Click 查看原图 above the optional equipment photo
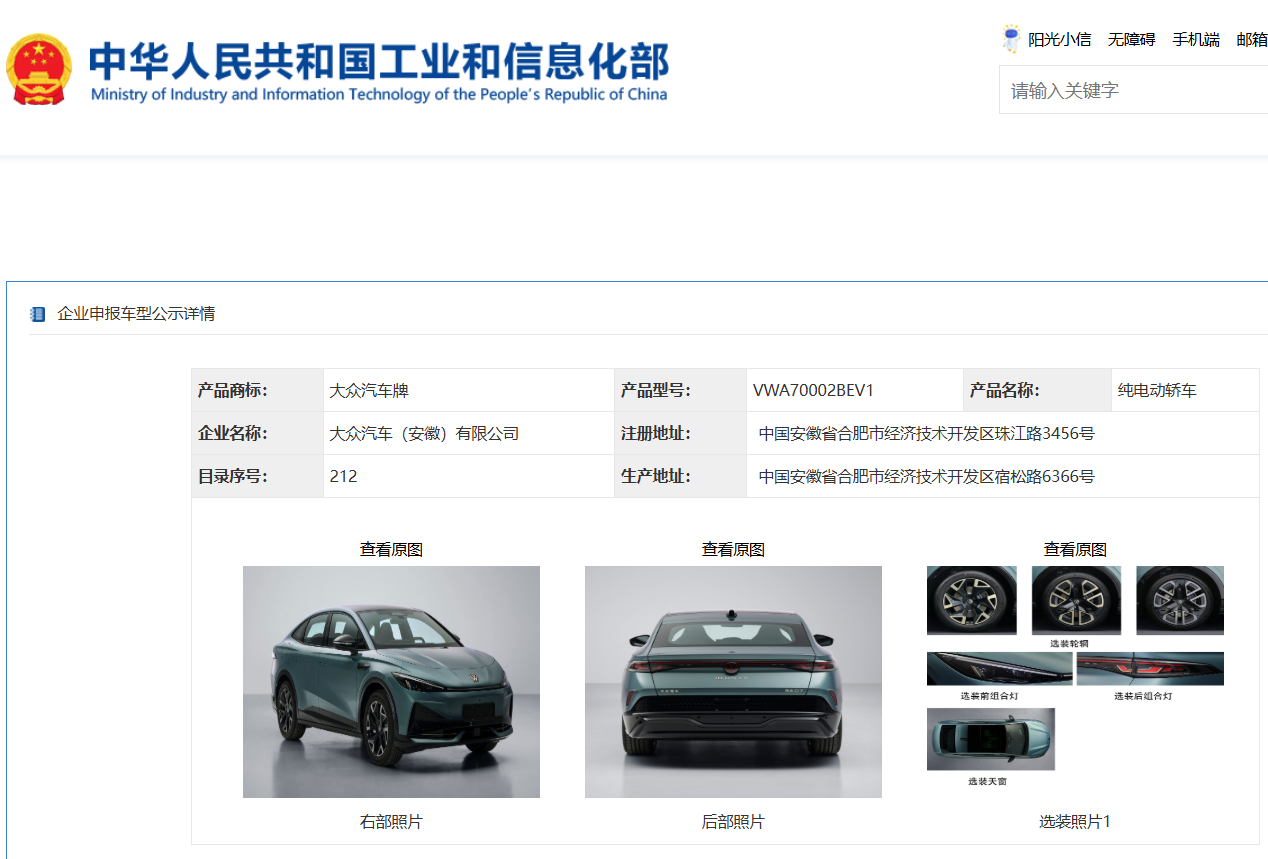 (x=1075, y=550)
